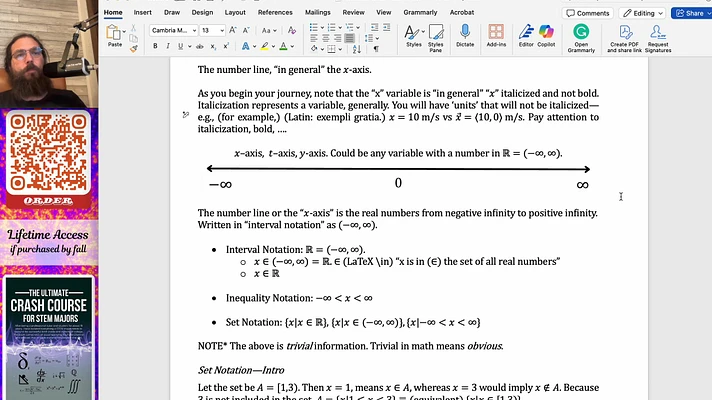Open the font size 13 dropdown
The image size is (712, 400).
point(221,31)
